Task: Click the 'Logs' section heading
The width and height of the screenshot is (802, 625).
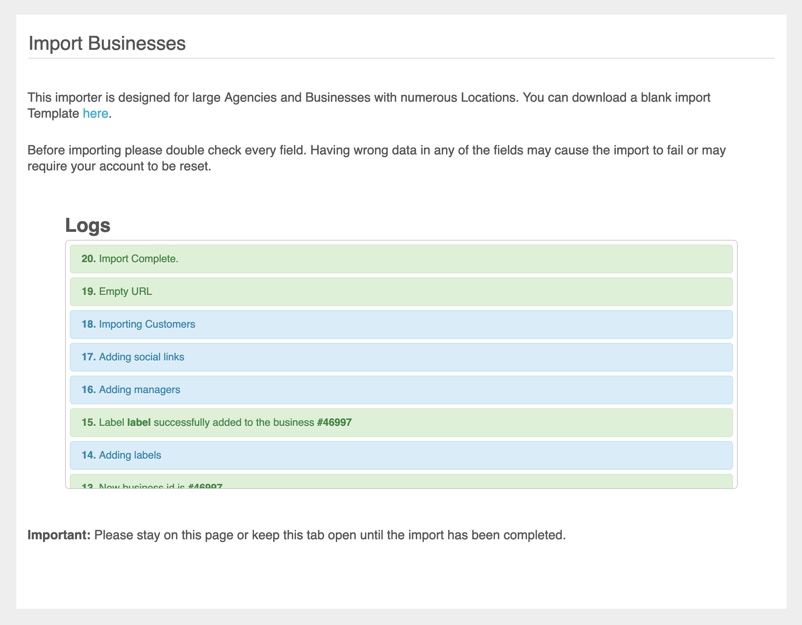Action: tap(89, 225)
